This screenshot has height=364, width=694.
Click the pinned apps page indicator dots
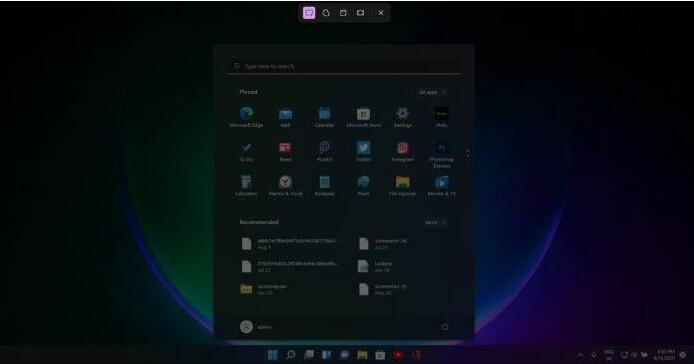point(467,154)
